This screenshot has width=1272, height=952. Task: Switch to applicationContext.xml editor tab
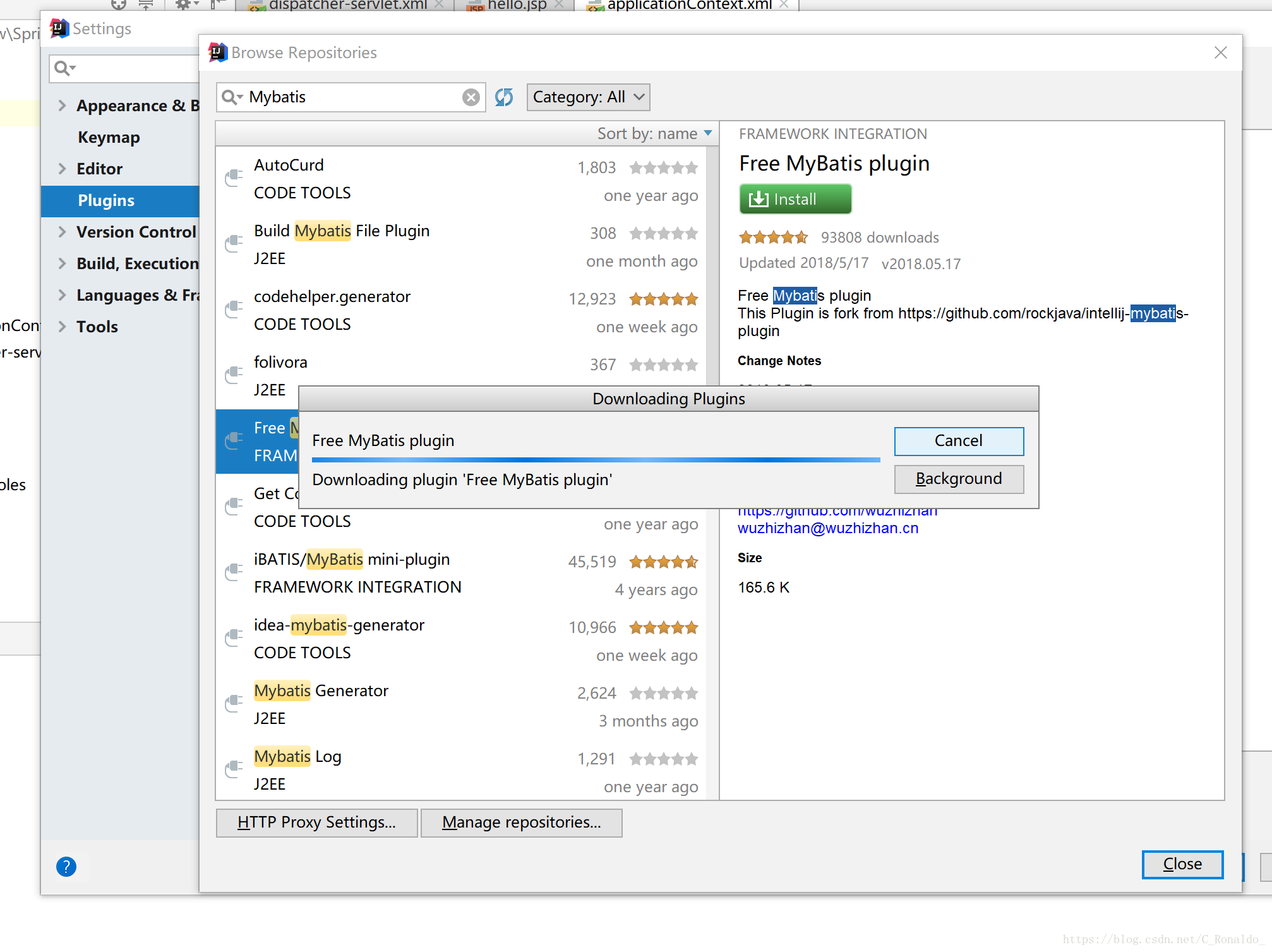pos(687,5)
